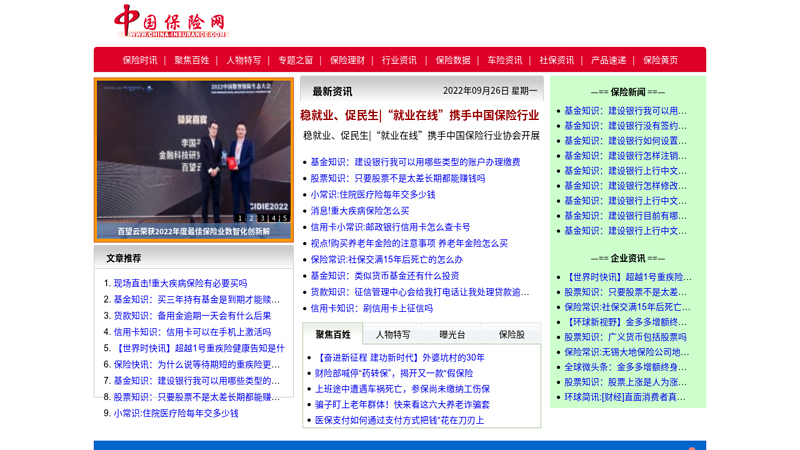This screenshot has height=450, width=800.
Task: Open headline 稳就业、促民生 就业在线 article
Action: click(419, 115)
